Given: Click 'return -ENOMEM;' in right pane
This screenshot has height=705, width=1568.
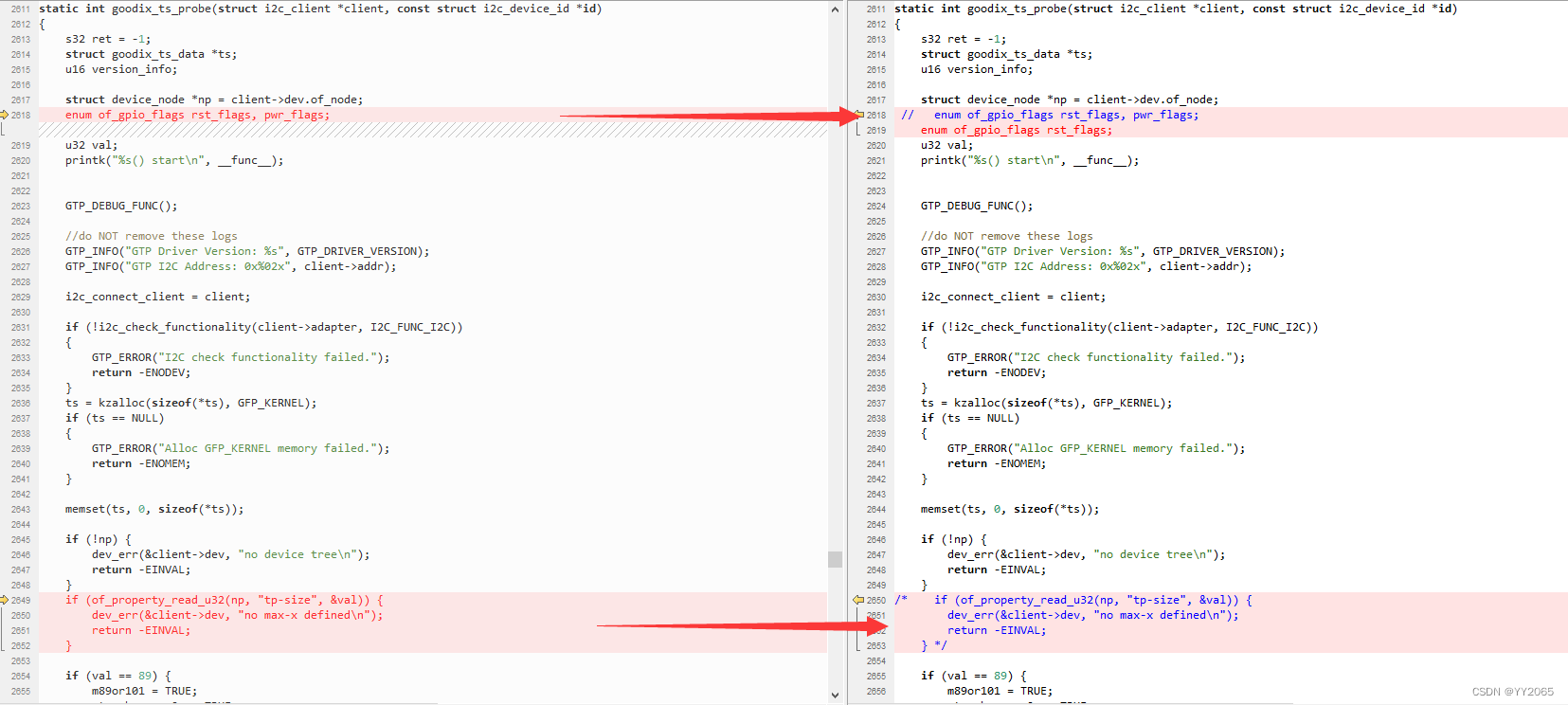Looking at the screenshot, I should (997, 463).
